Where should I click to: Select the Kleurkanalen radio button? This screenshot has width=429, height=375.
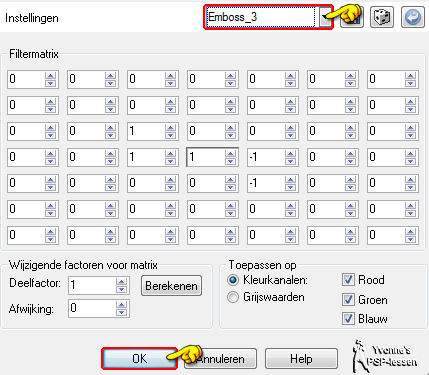pyautogui.click(x=233, y=280)
